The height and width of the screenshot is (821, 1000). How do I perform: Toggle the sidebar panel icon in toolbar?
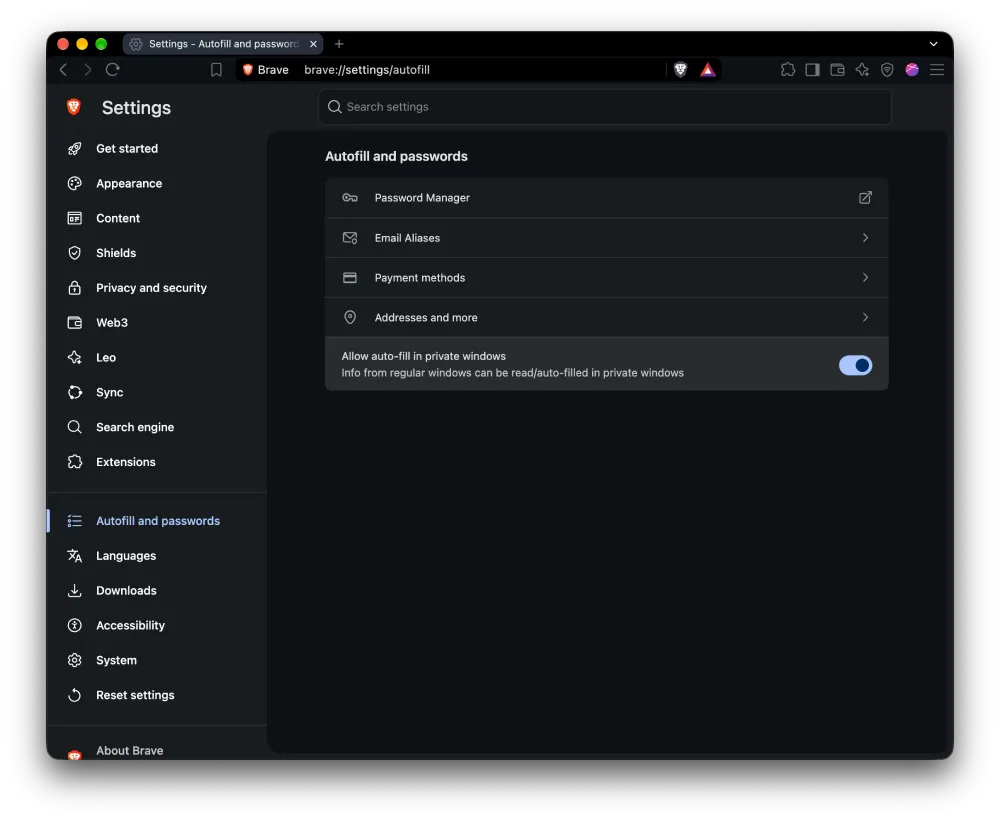coord(812,70)
